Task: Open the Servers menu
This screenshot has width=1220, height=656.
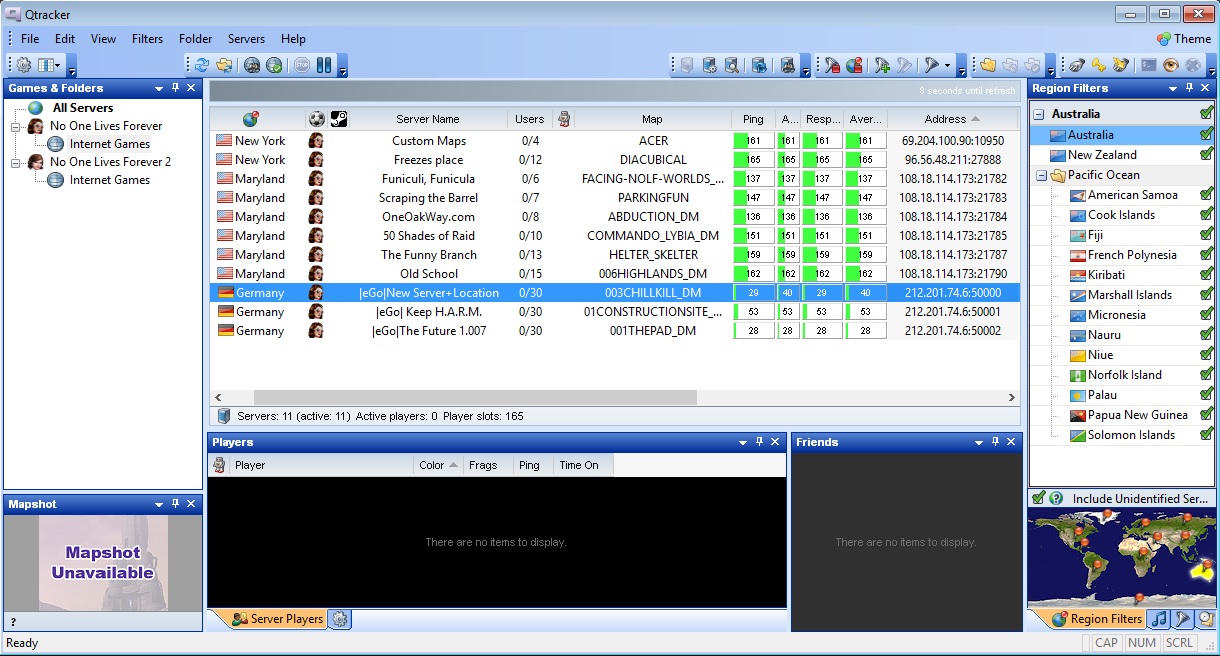Action: tap(246, 39)
